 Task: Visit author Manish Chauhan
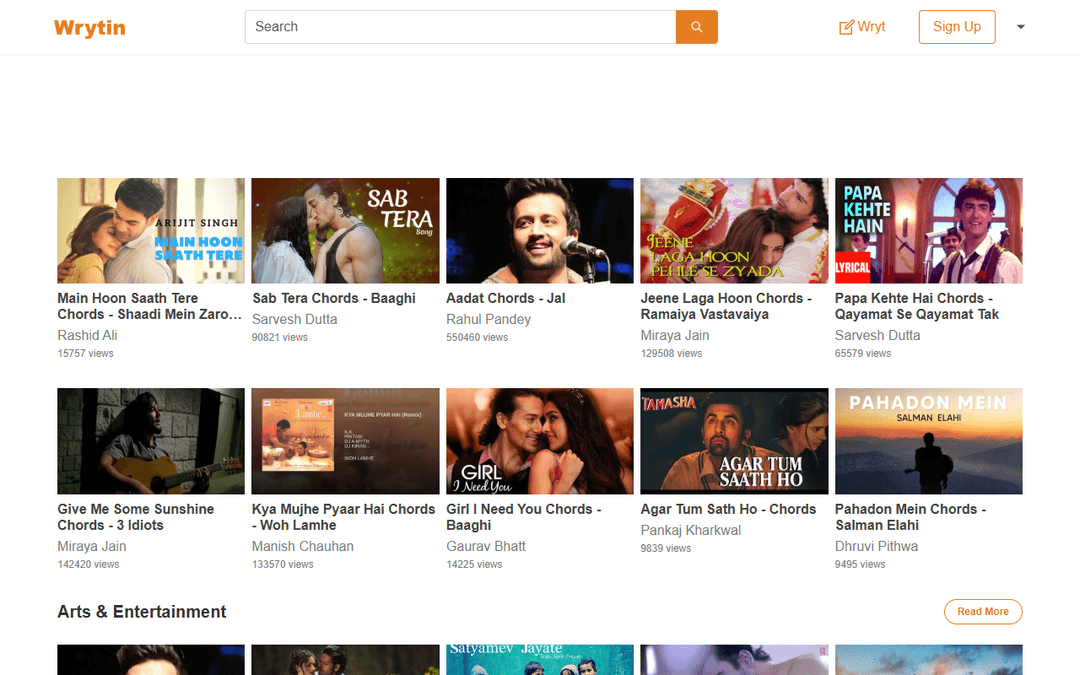303,546
